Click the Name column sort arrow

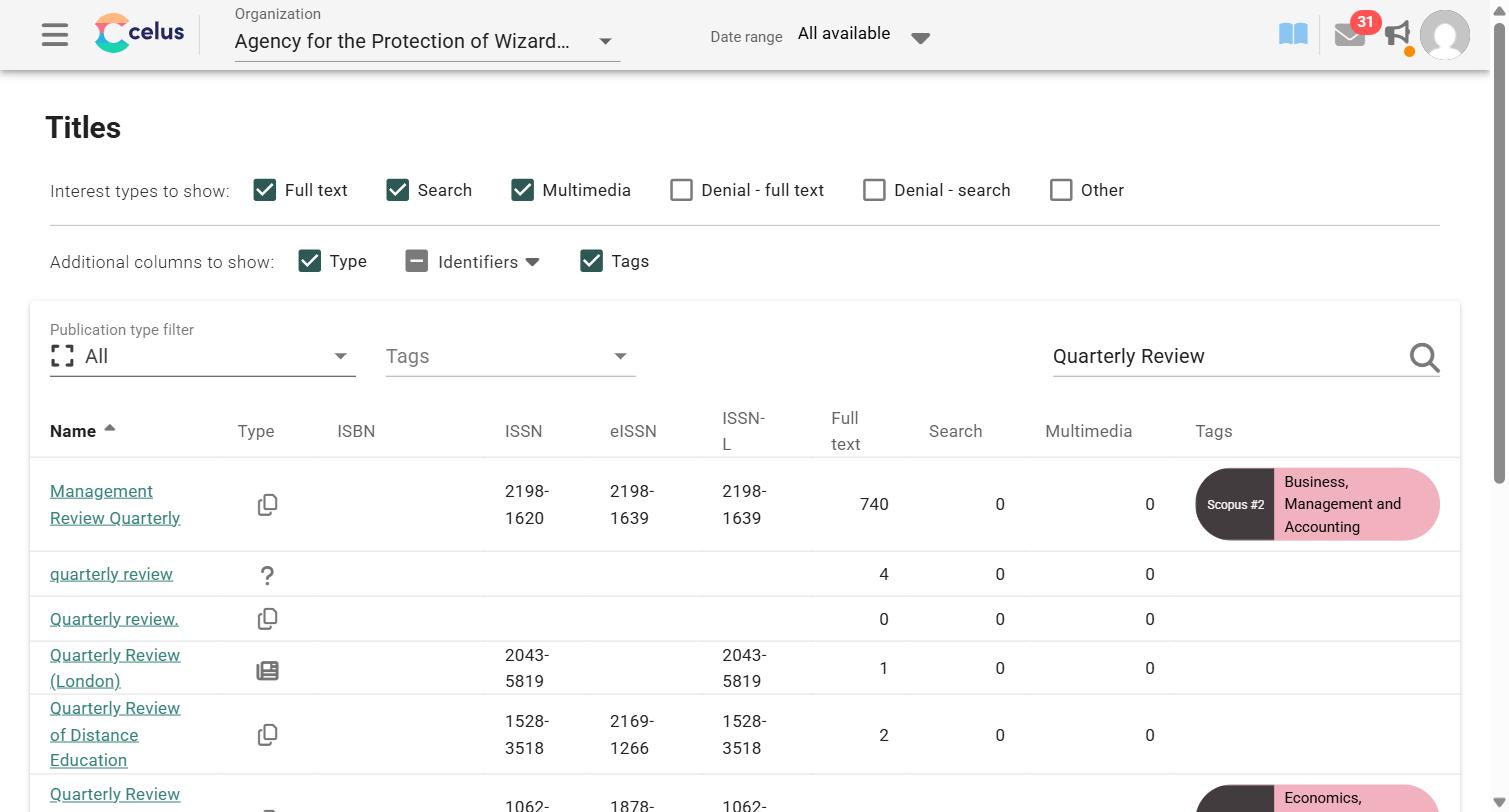(110, 428)
